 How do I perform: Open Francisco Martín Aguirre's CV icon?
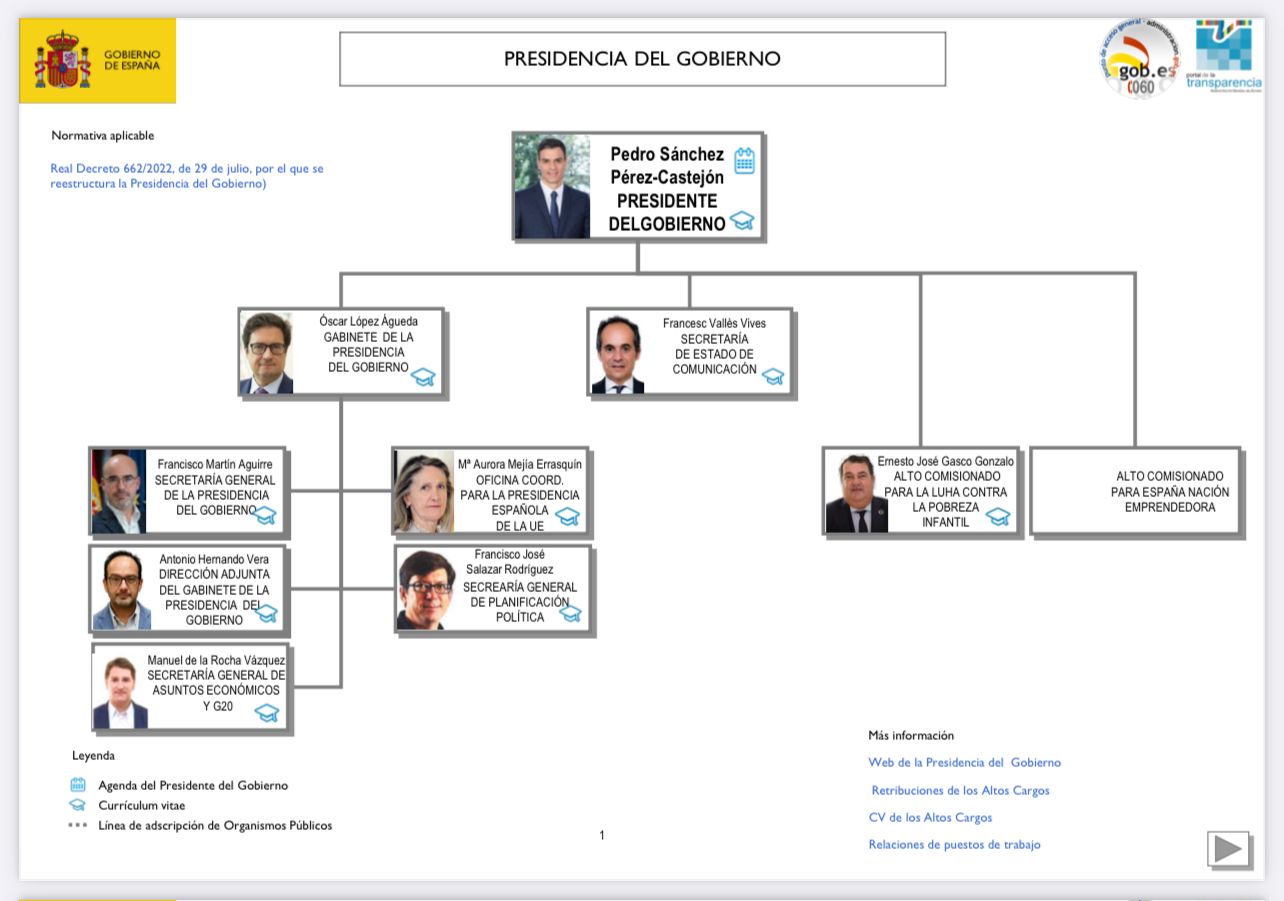tap(265, 516)
